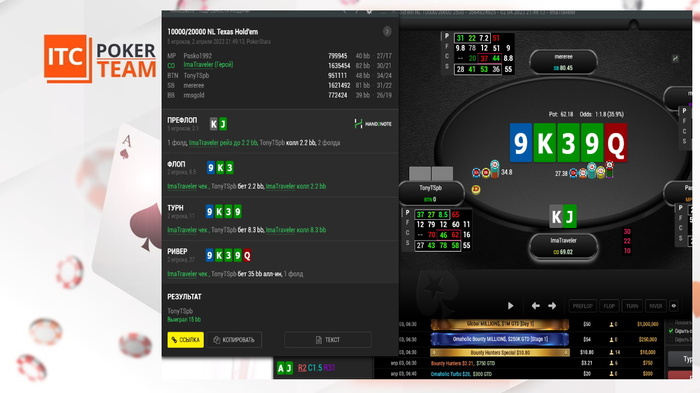Screen dimensions: 700x393
Task: Click the R2 C1.5 R31 action line
Action: point(316,368)
